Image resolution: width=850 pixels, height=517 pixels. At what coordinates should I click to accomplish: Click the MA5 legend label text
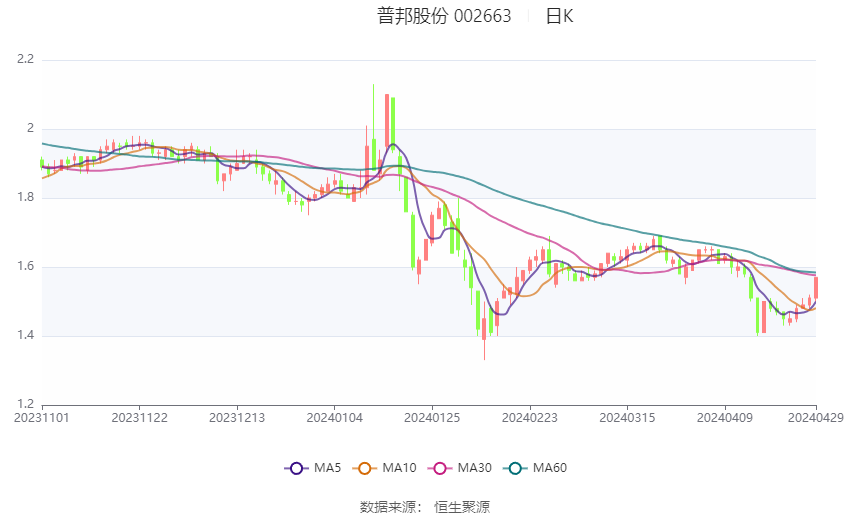point(327,468)
